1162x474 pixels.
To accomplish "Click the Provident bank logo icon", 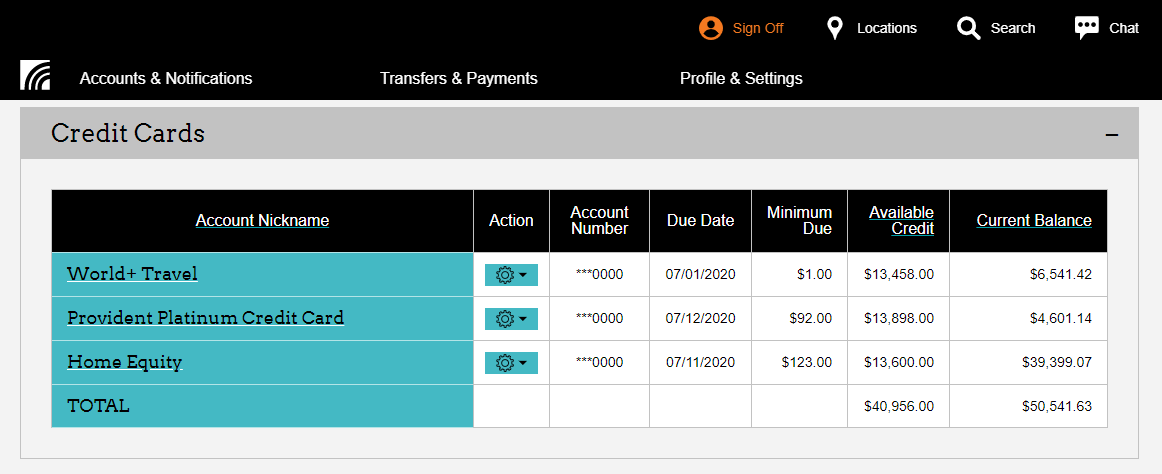I will 35,76.
